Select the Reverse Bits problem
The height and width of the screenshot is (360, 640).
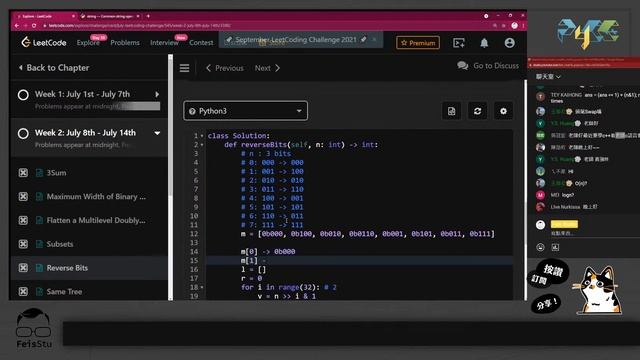(x=67, y=268)
